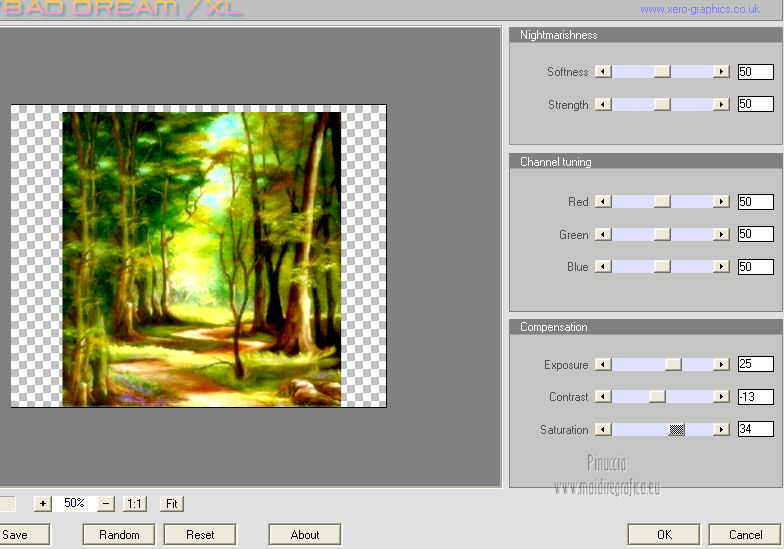The image size is (784, 549).
Task: Click the Green value field
Action: tap(756, 234)
